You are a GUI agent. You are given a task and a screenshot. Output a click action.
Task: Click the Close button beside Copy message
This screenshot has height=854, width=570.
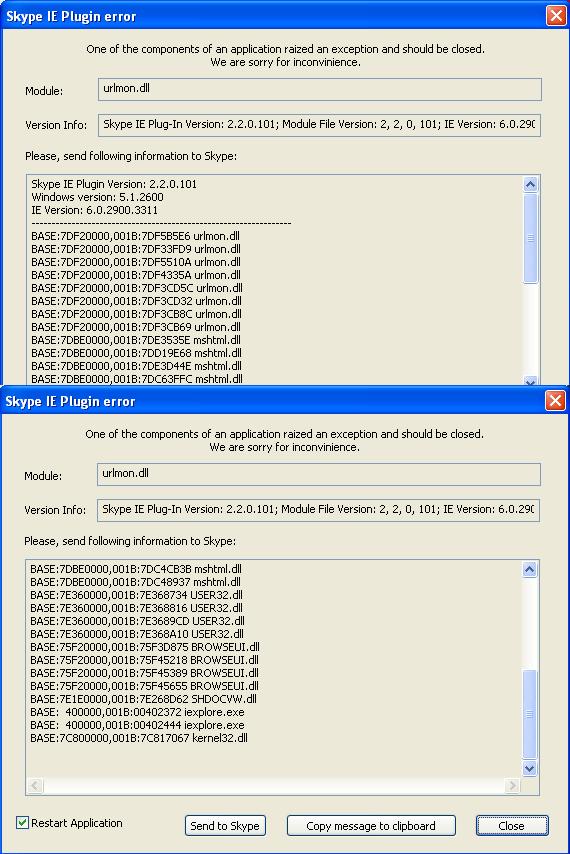[512, 826]
